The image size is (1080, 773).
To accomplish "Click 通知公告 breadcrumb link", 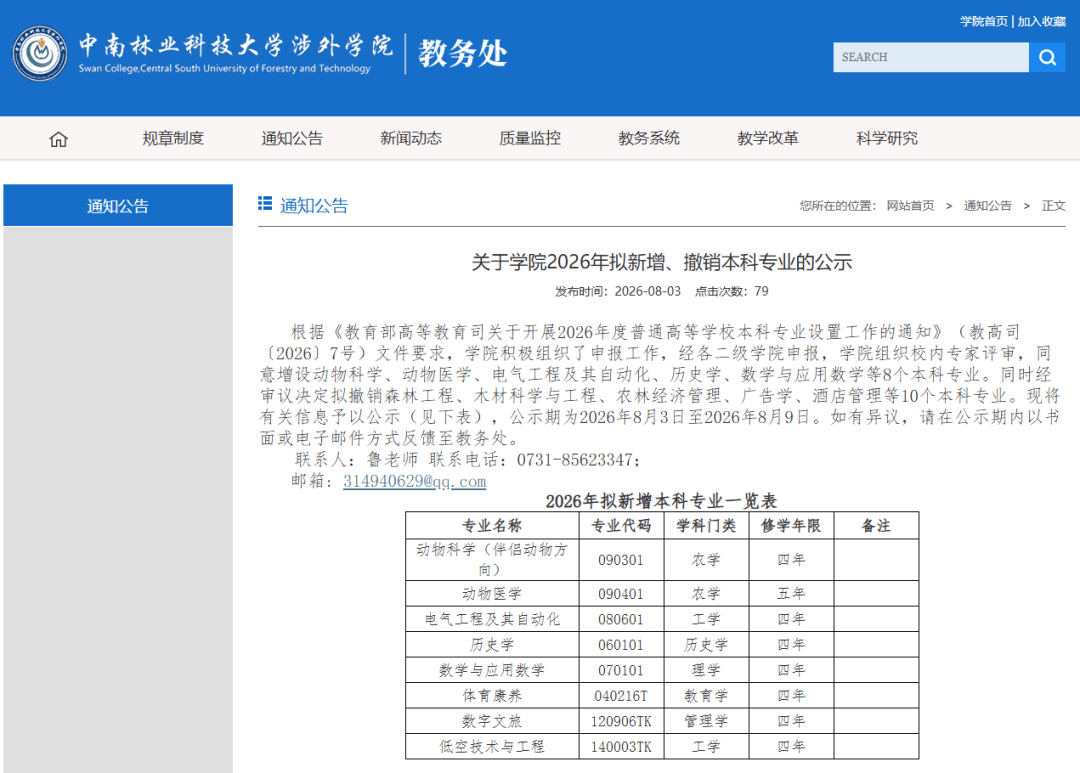I will pos(988,205).
